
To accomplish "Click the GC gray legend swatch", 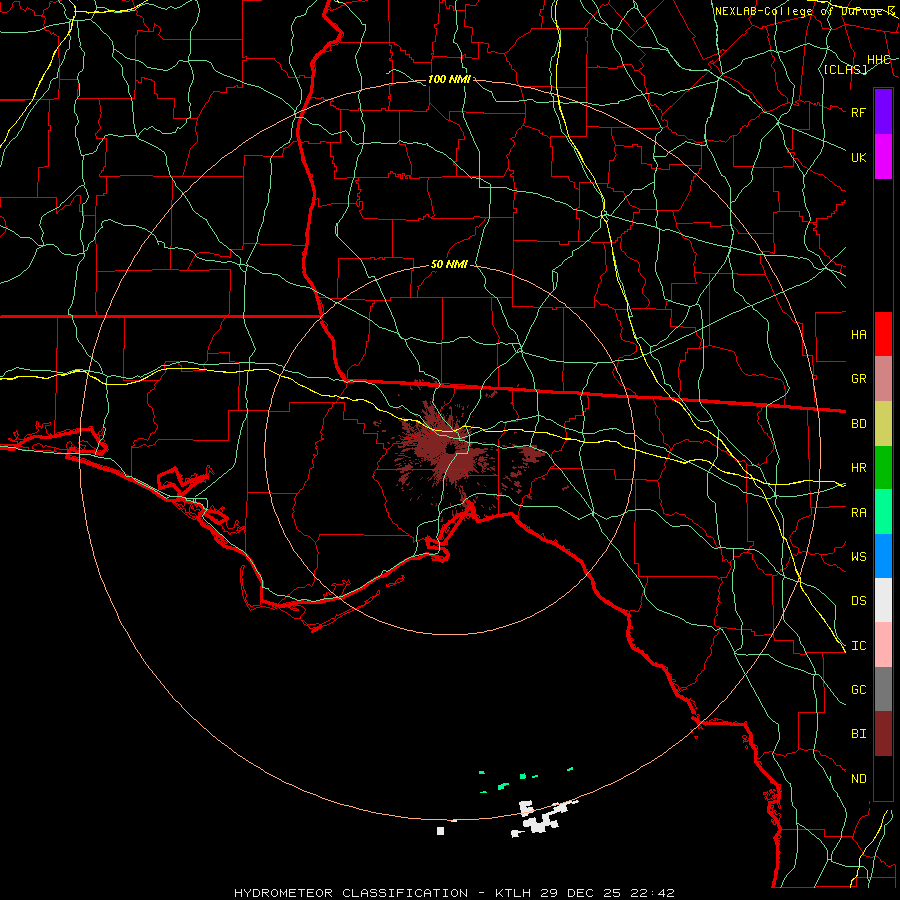I will [883, 689].
